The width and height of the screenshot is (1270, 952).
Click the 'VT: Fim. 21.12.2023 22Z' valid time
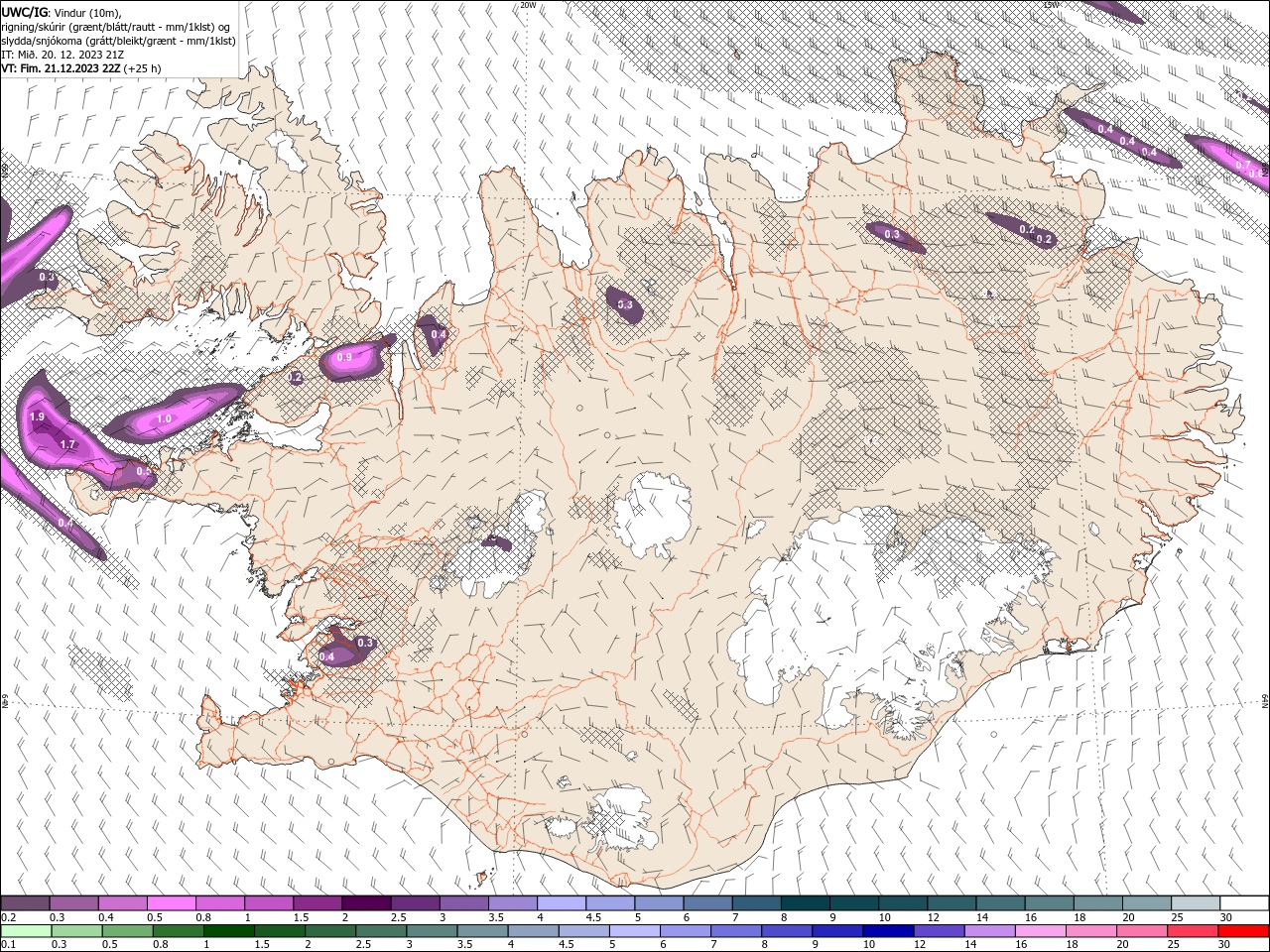[62, 68]
